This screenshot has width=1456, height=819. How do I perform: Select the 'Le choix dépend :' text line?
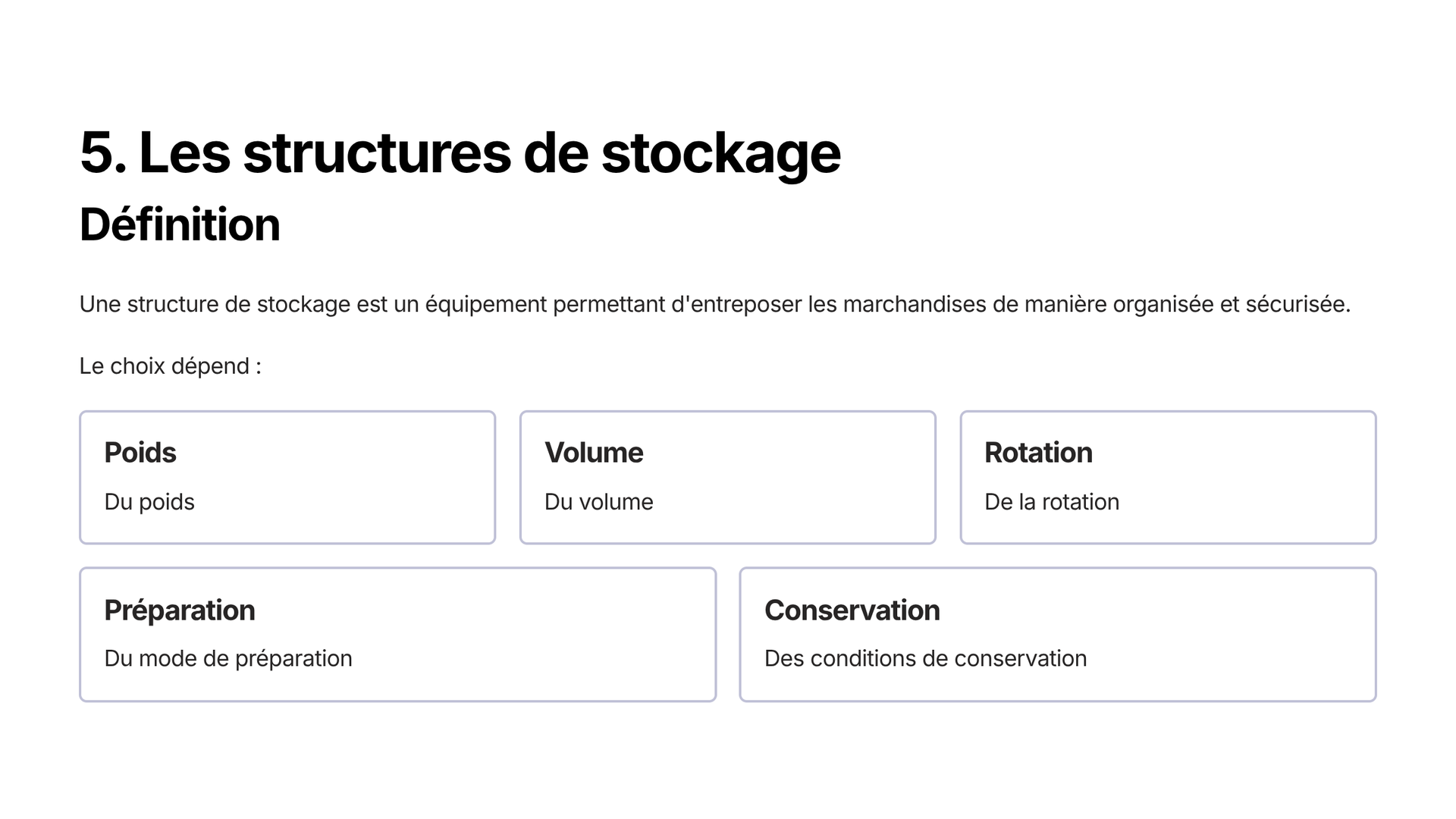coord(171,366)
